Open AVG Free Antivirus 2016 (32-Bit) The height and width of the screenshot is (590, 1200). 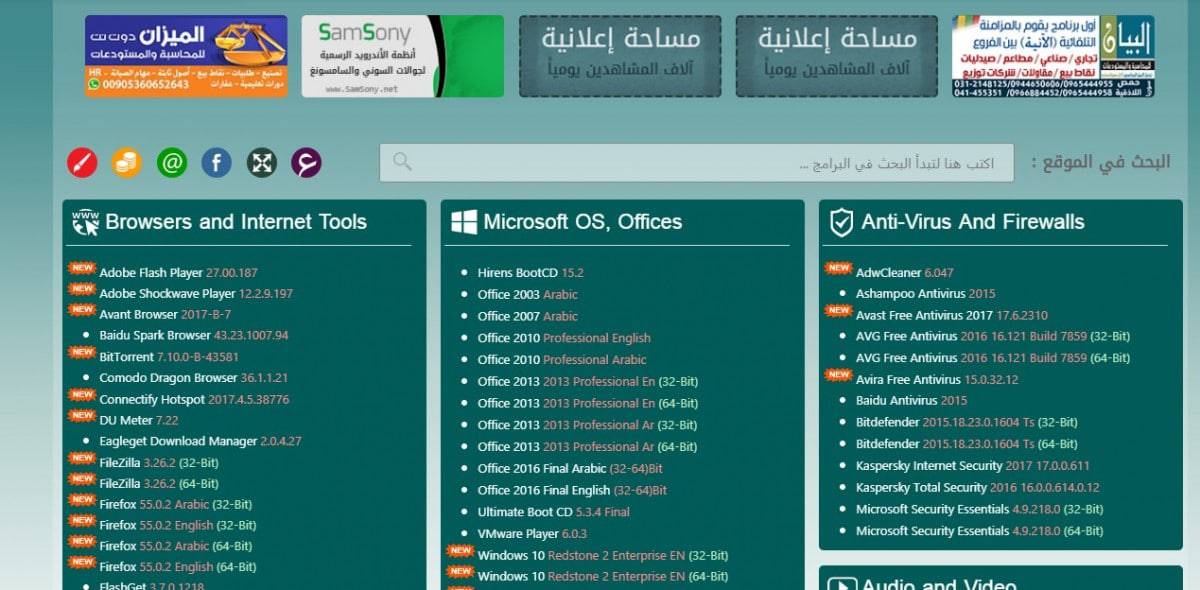point(992,337)
